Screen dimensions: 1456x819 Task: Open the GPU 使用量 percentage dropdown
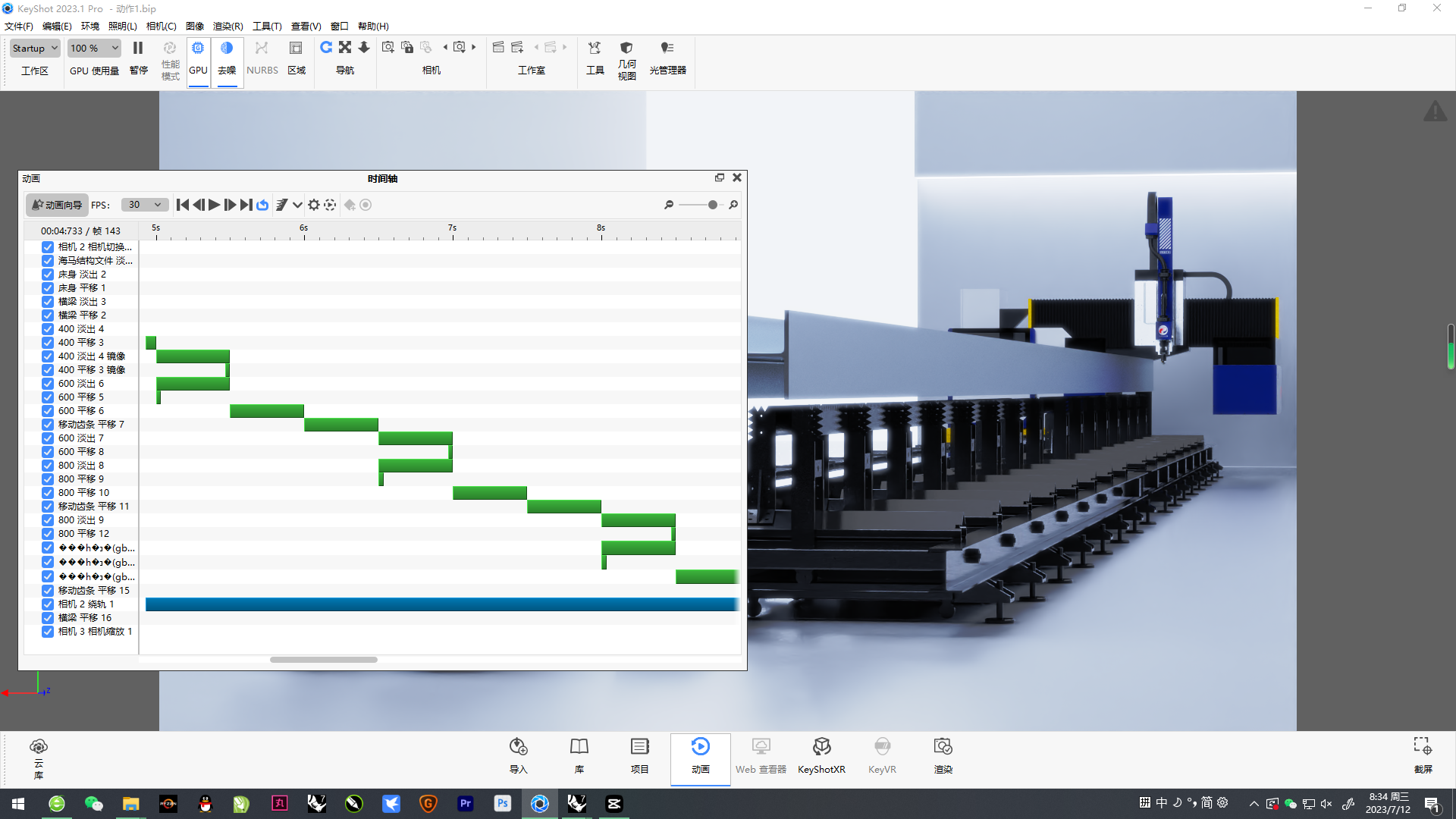click(94, 47)
